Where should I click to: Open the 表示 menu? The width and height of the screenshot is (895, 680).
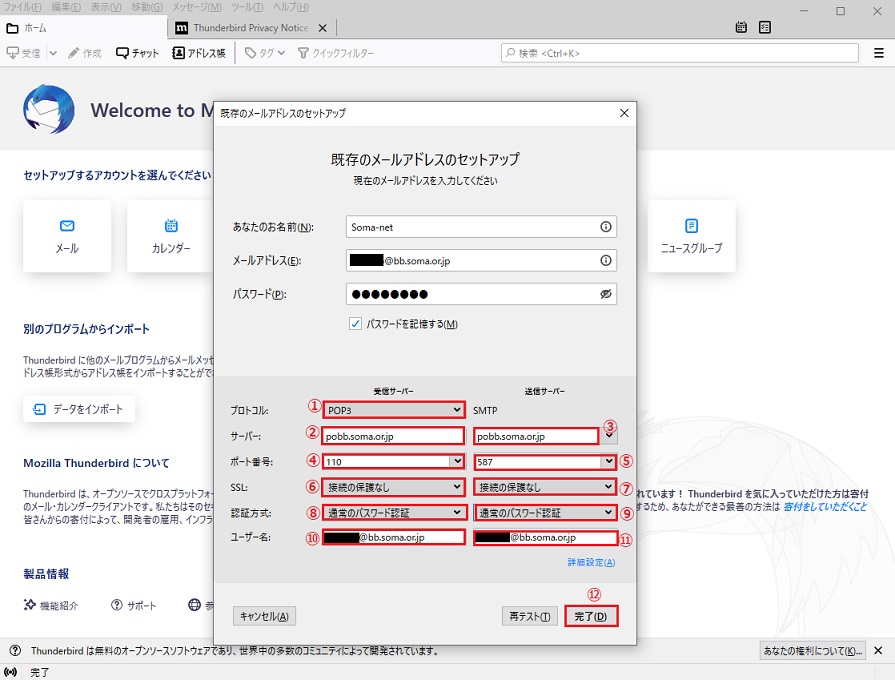tap(106, 7)
